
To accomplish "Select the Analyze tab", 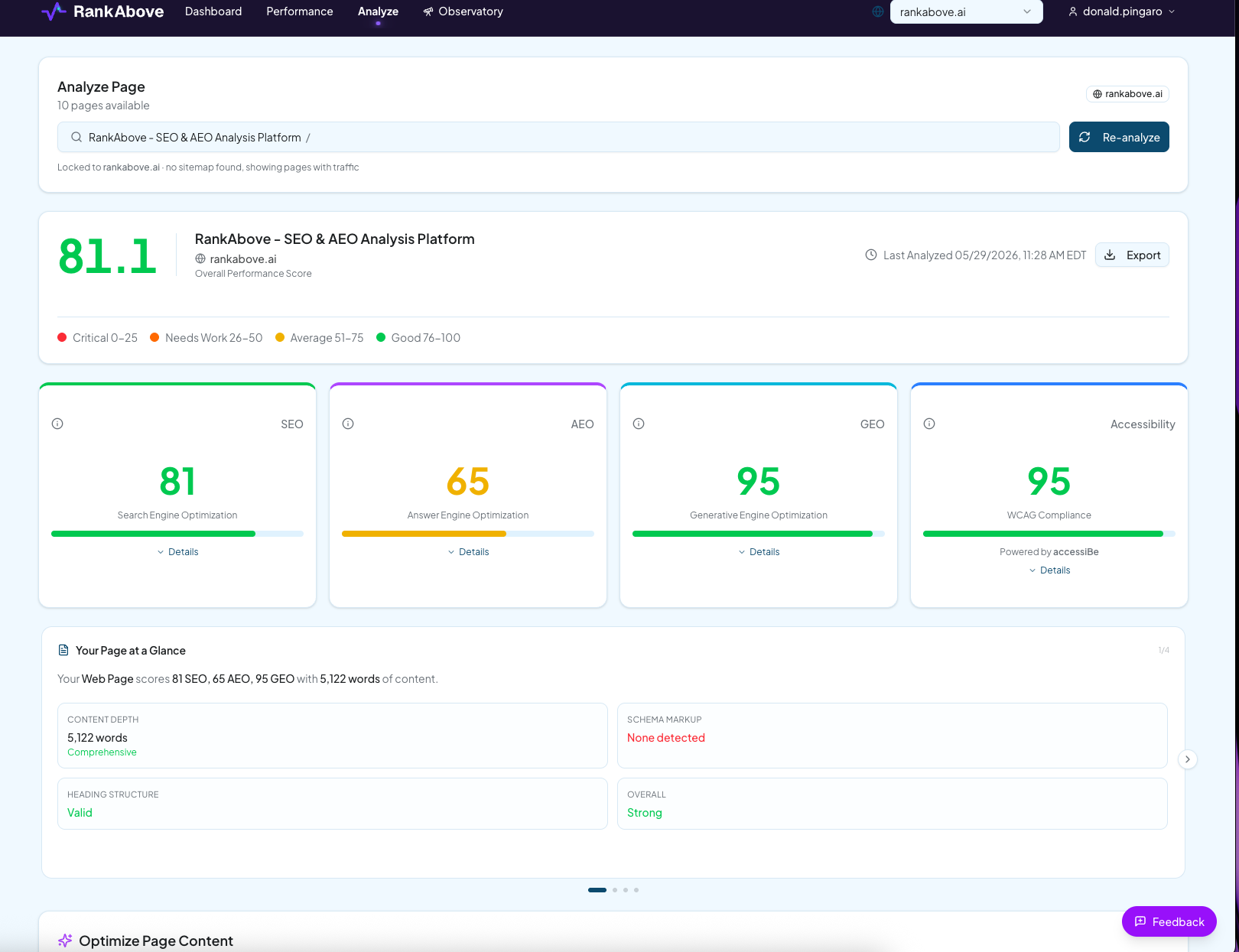I will point(378,11).
